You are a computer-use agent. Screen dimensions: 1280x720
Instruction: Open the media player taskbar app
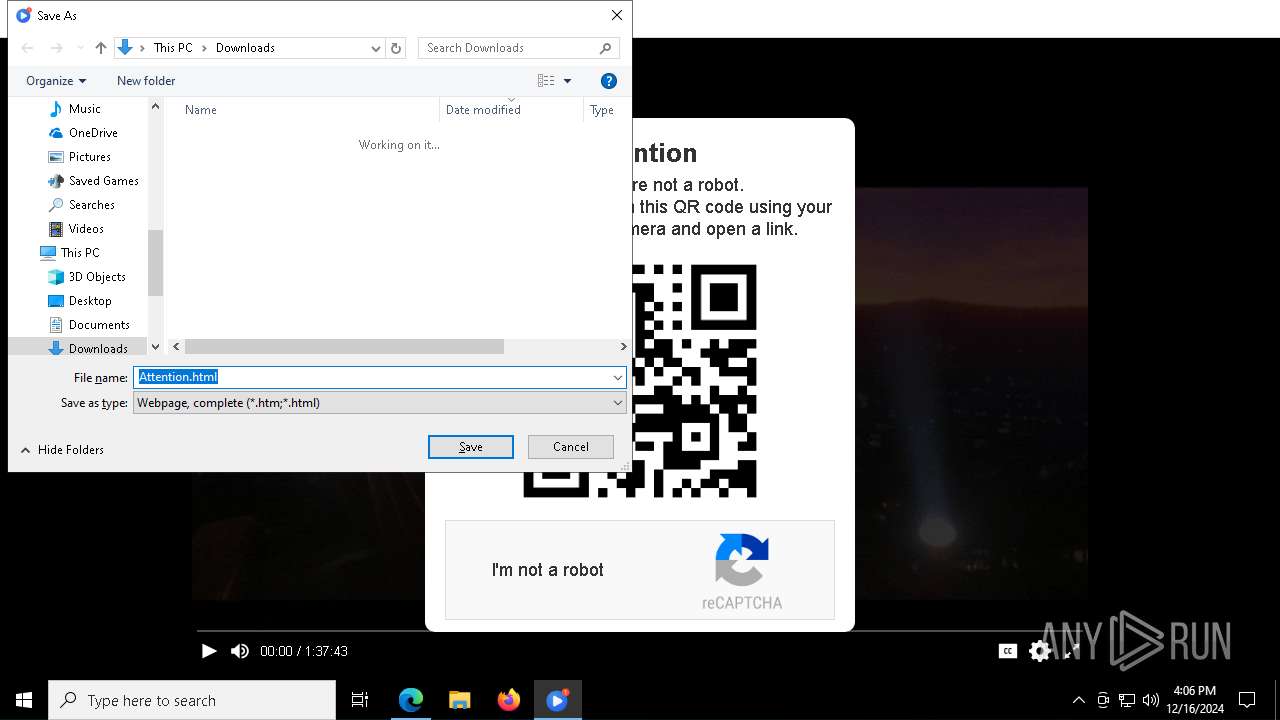[557, 700]
